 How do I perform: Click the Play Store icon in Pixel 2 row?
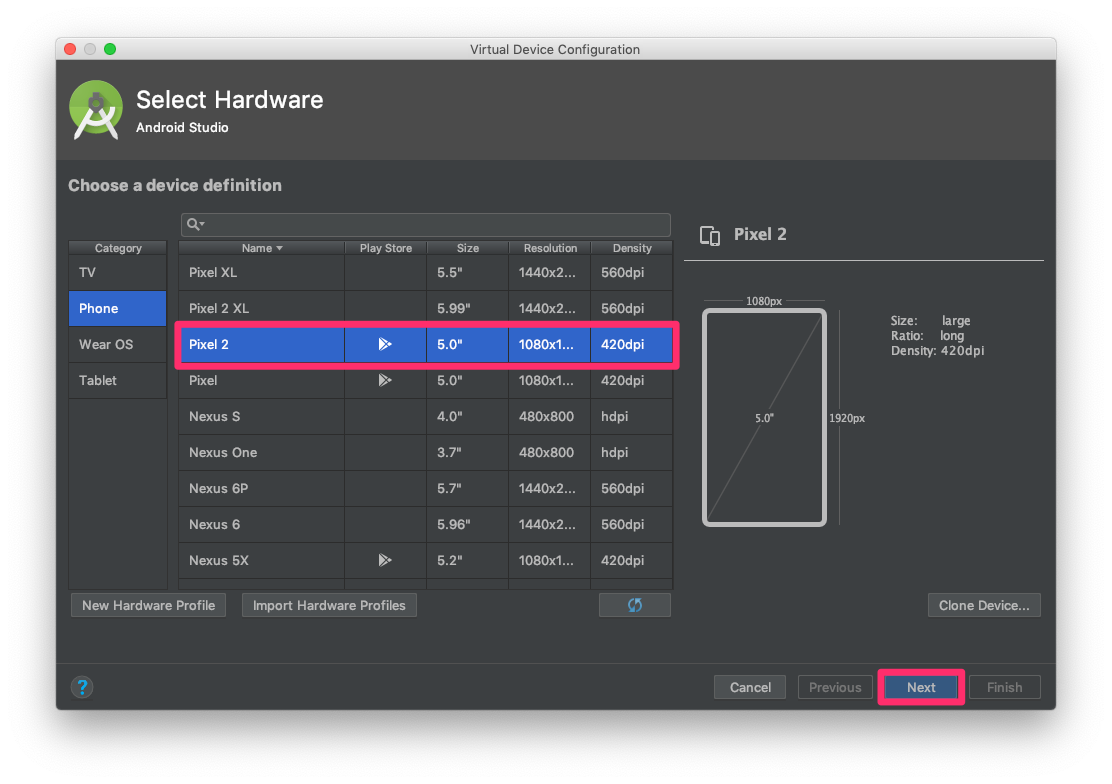click(385, 344)
